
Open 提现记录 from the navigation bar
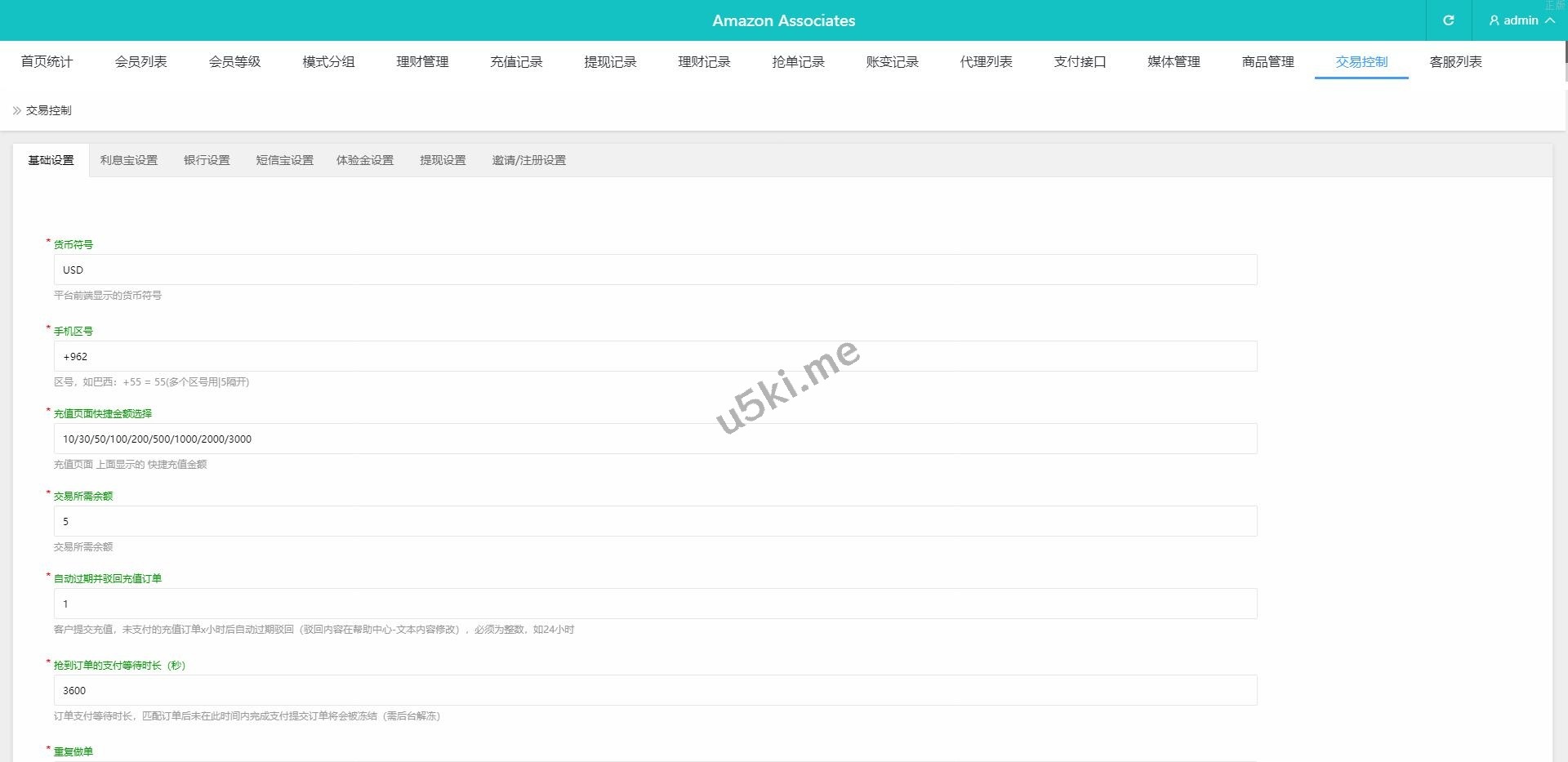(x=610, y=62)
